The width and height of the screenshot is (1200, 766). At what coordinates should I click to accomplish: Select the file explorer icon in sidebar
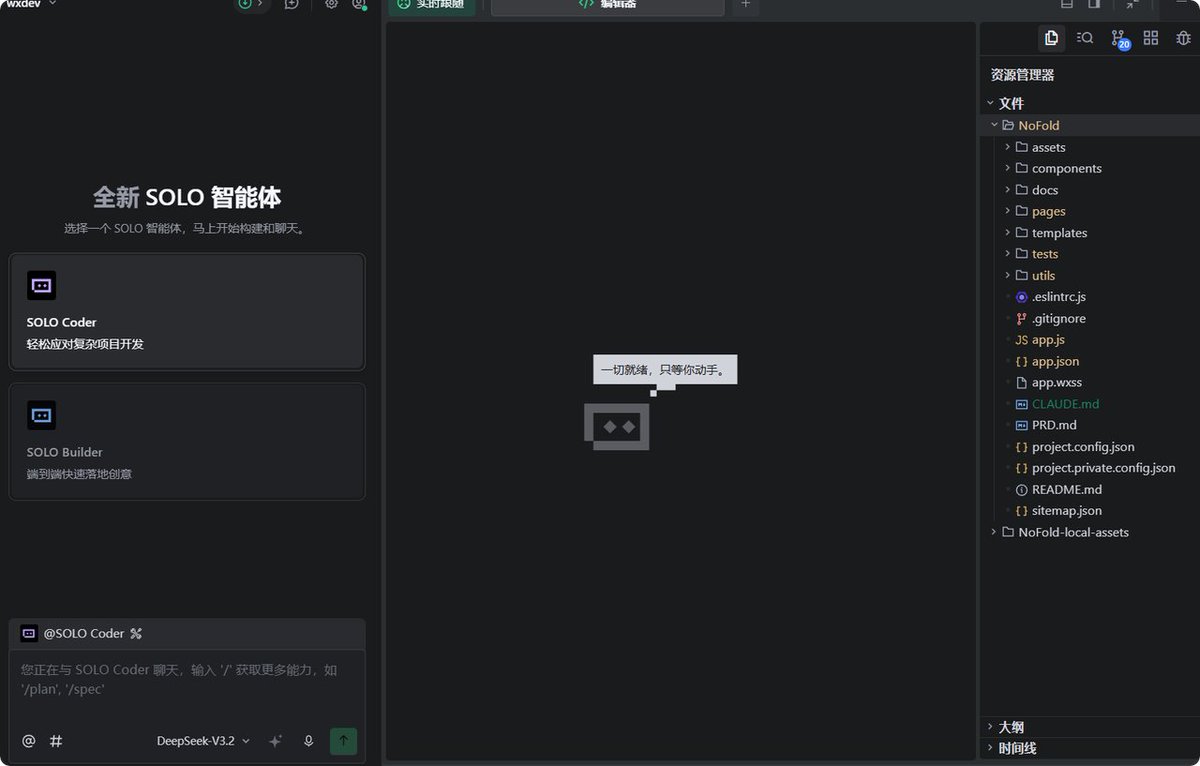(1051, 38)
